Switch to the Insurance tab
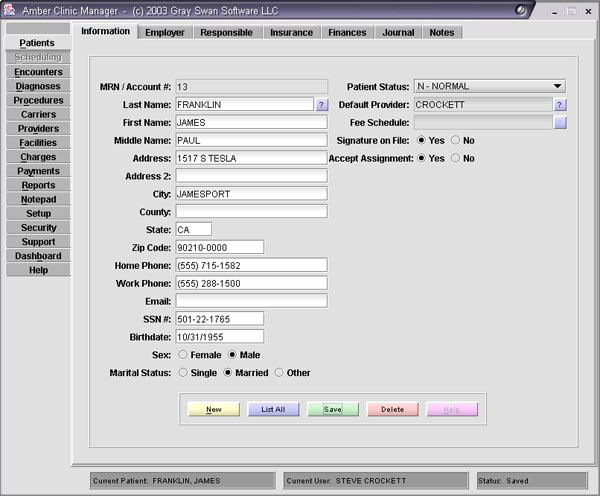The width and height of the screenshot is (600, 496). click(292, 32)
